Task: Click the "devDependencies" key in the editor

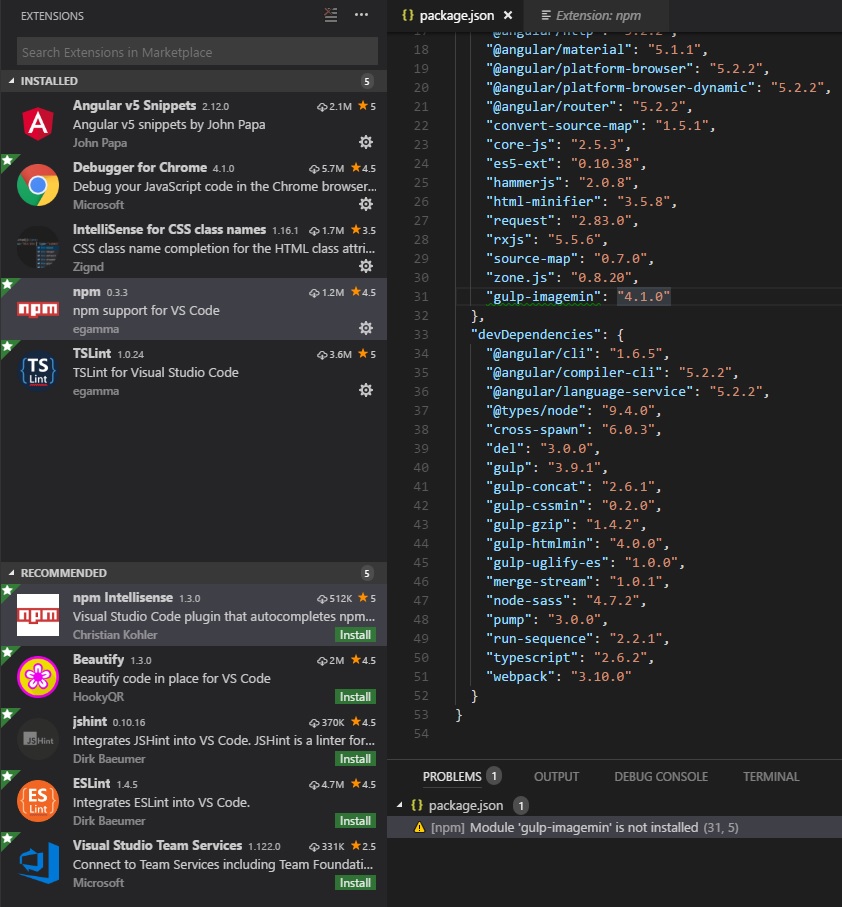Action: (x=536, y=334)
